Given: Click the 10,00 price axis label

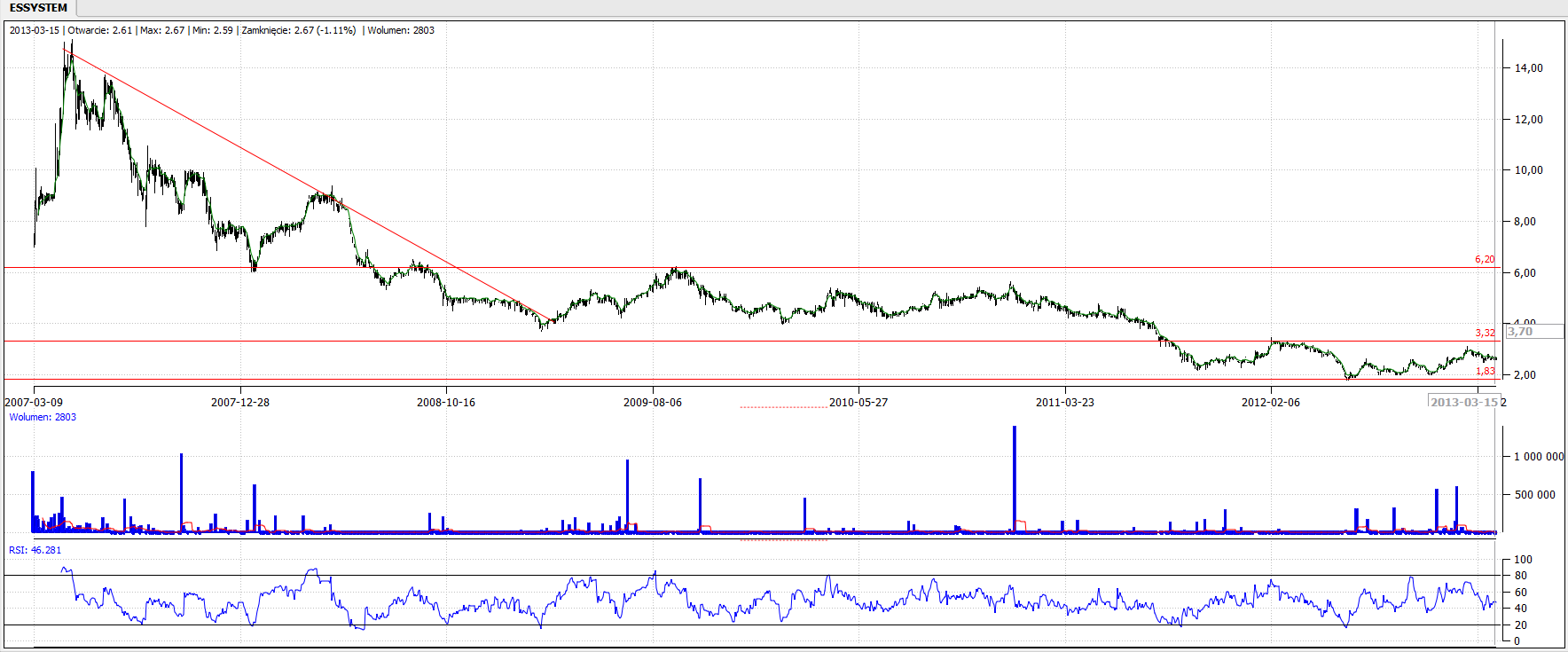Looking at the screenshot, I should coord(1528,169).
